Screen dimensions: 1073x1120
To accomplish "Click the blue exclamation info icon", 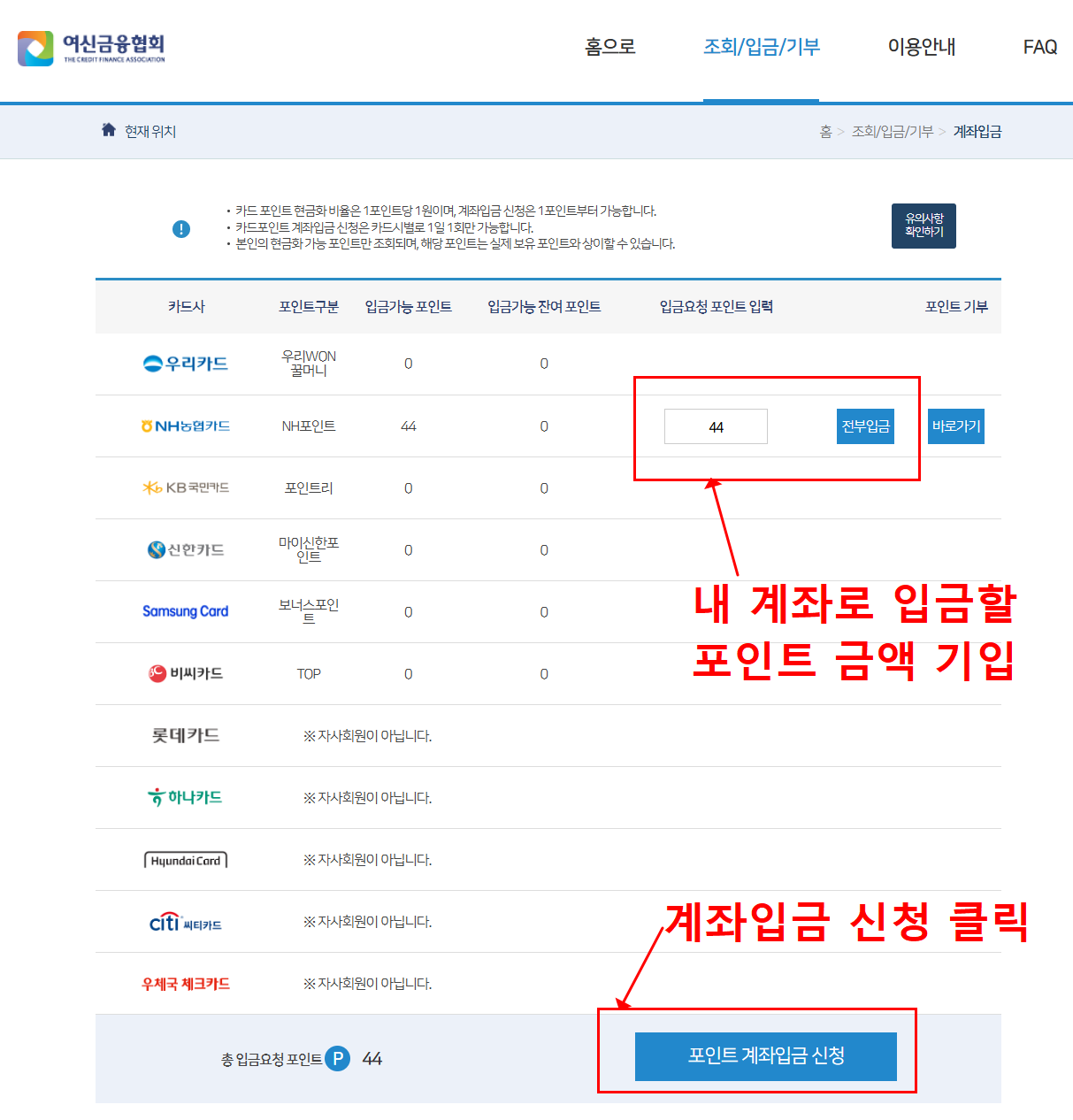I will point(181,229).
